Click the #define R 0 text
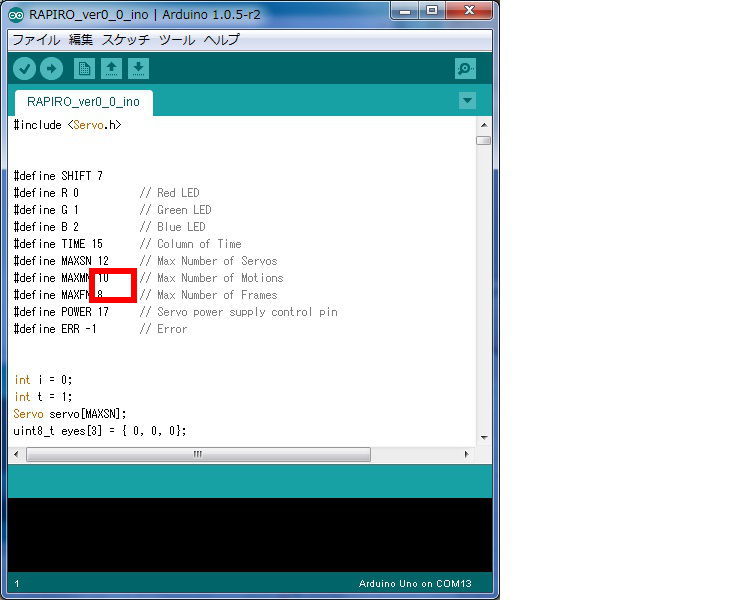This screenshot has width=740, height=600. (x=46, y=193)
